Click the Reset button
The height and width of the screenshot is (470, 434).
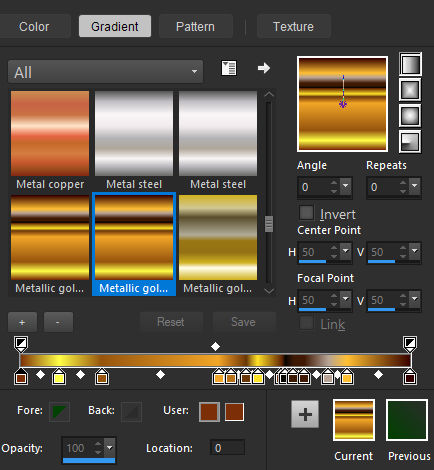[171, 322]
